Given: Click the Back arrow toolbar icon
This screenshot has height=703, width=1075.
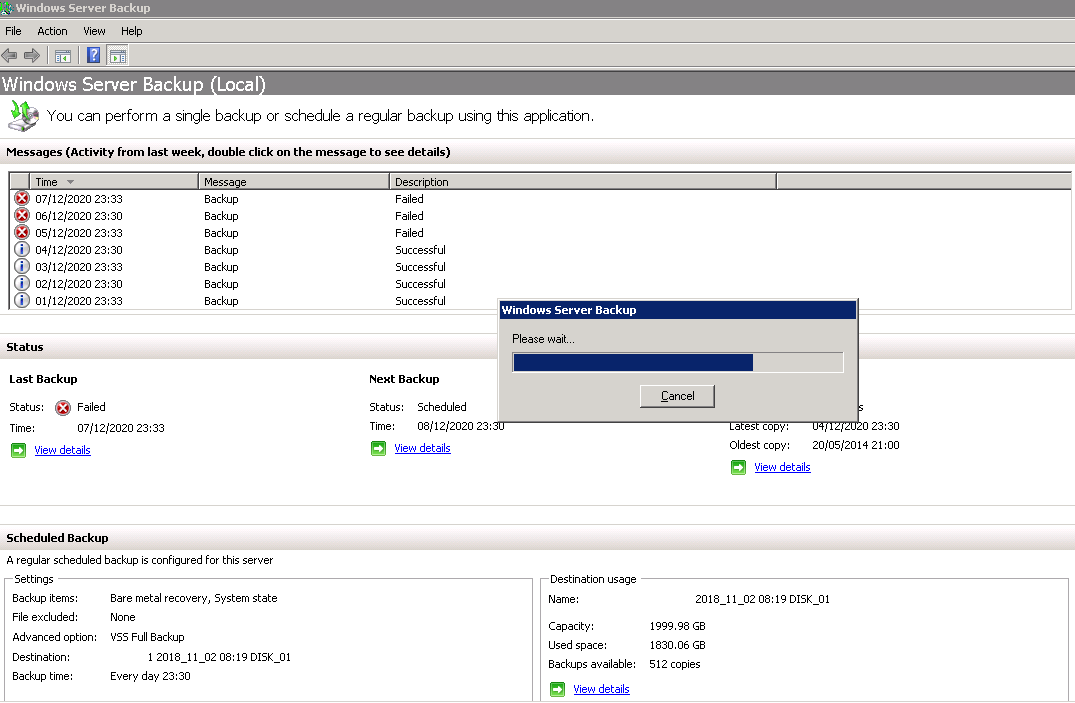Looking at the screenshot, I should [x=10, y=56].
